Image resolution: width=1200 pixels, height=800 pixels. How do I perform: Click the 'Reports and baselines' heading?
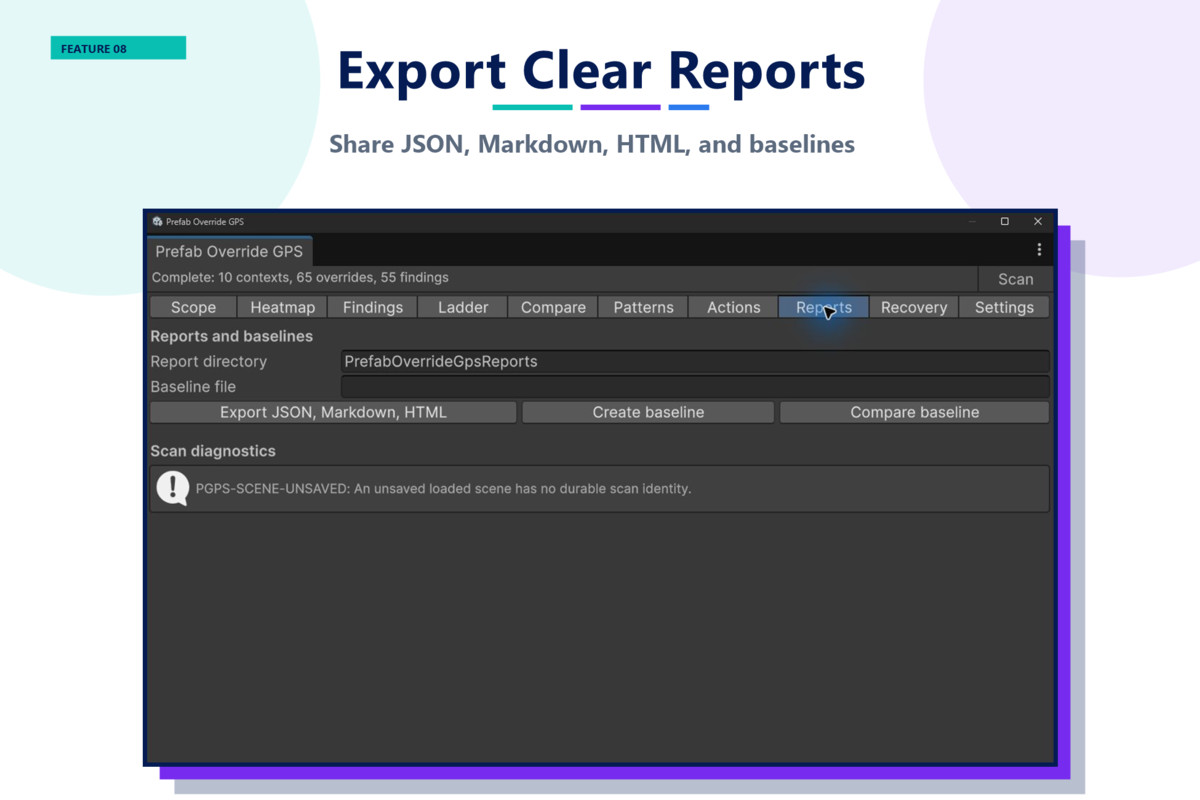point(231,336)
